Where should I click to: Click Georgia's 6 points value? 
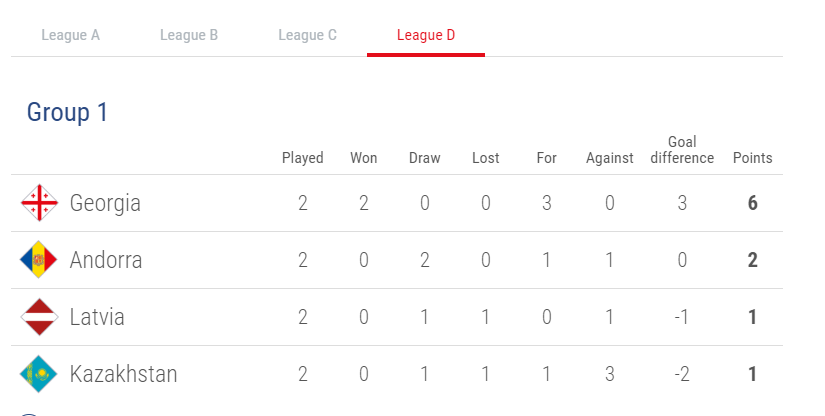point(752,203)
